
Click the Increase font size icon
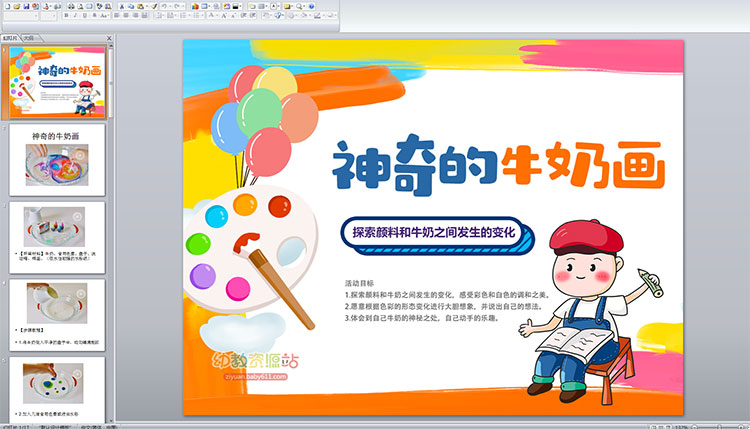(x=224, y=15)
